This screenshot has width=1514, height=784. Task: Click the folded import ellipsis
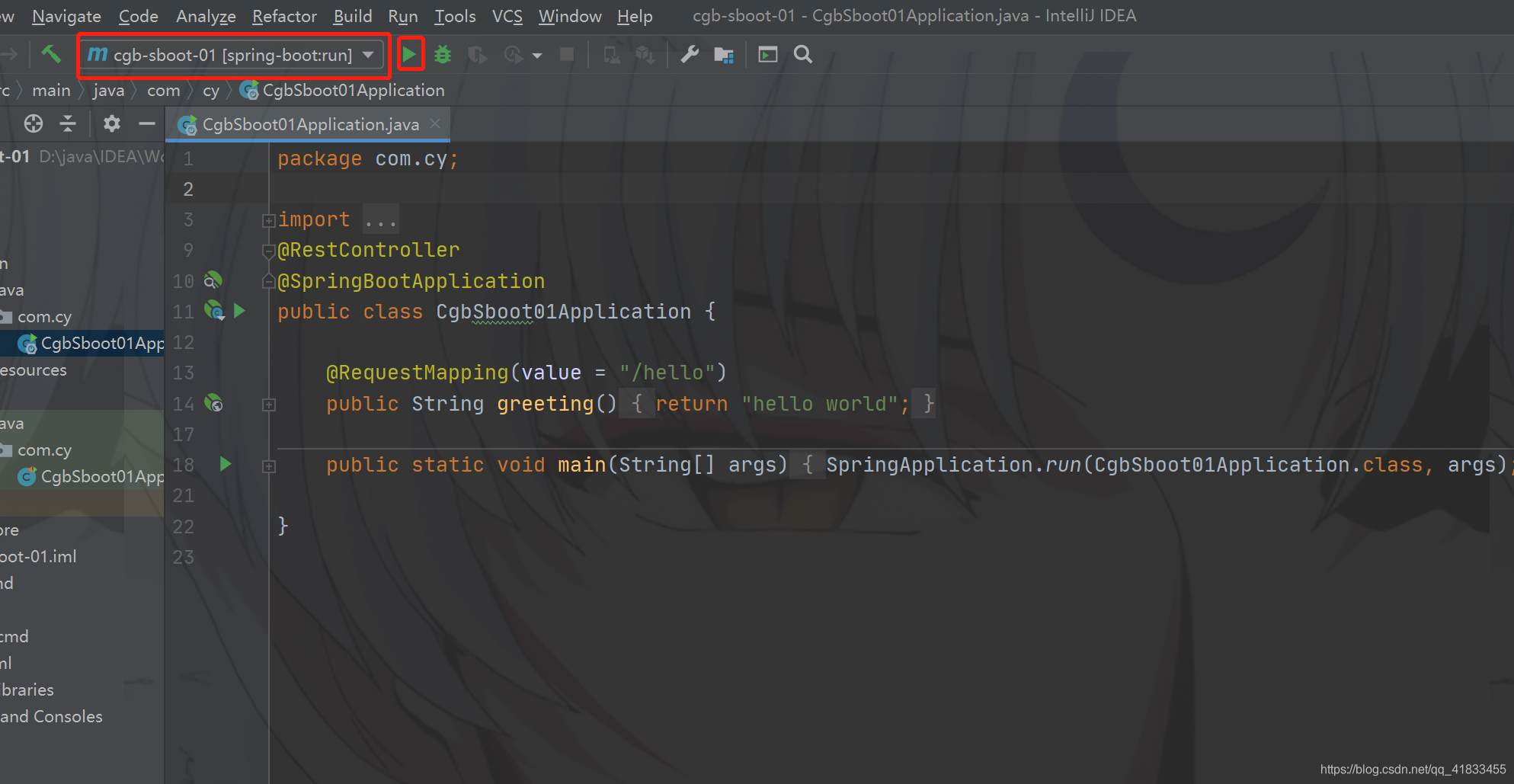[x=380, y=220]
